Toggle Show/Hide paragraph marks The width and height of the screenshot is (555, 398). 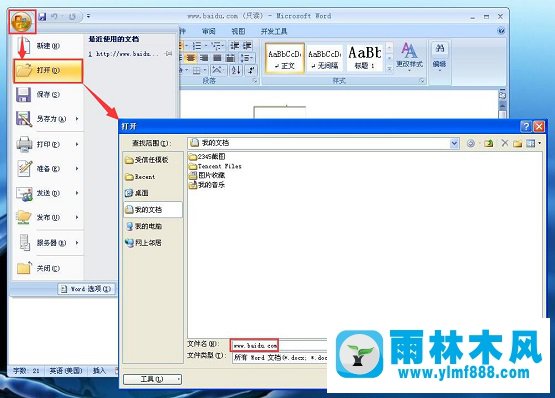(251, 70)
